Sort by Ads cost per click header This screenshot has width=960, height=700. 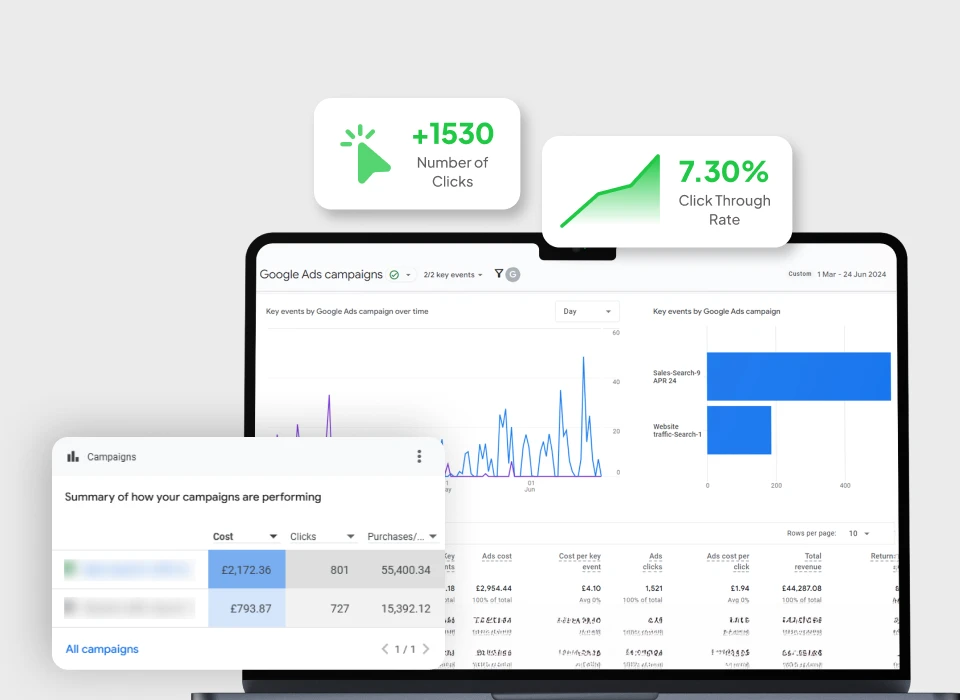coord(728,562)
